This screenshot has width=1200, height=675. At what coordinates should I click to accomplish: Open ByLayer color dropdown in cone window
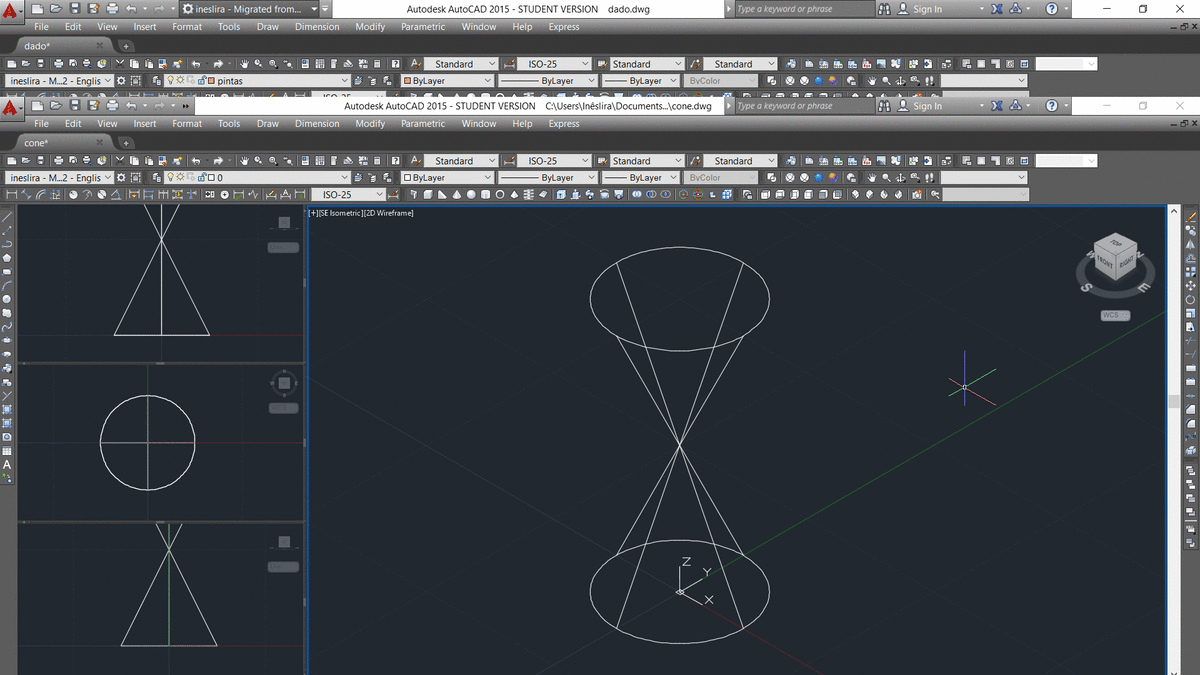click(x=447, y=178)
